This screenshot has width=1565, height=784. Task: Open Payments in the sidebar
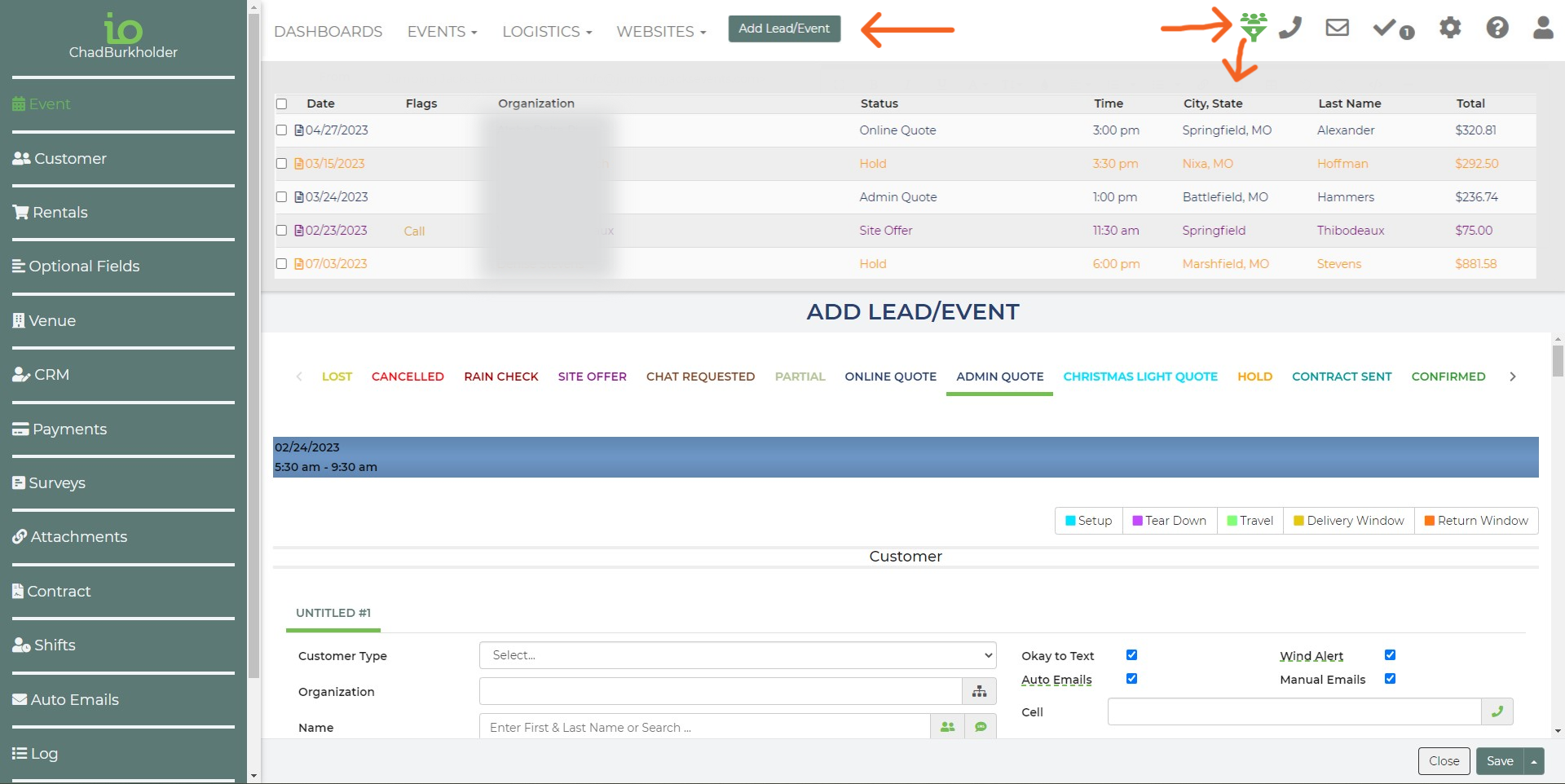pos(69,429)
